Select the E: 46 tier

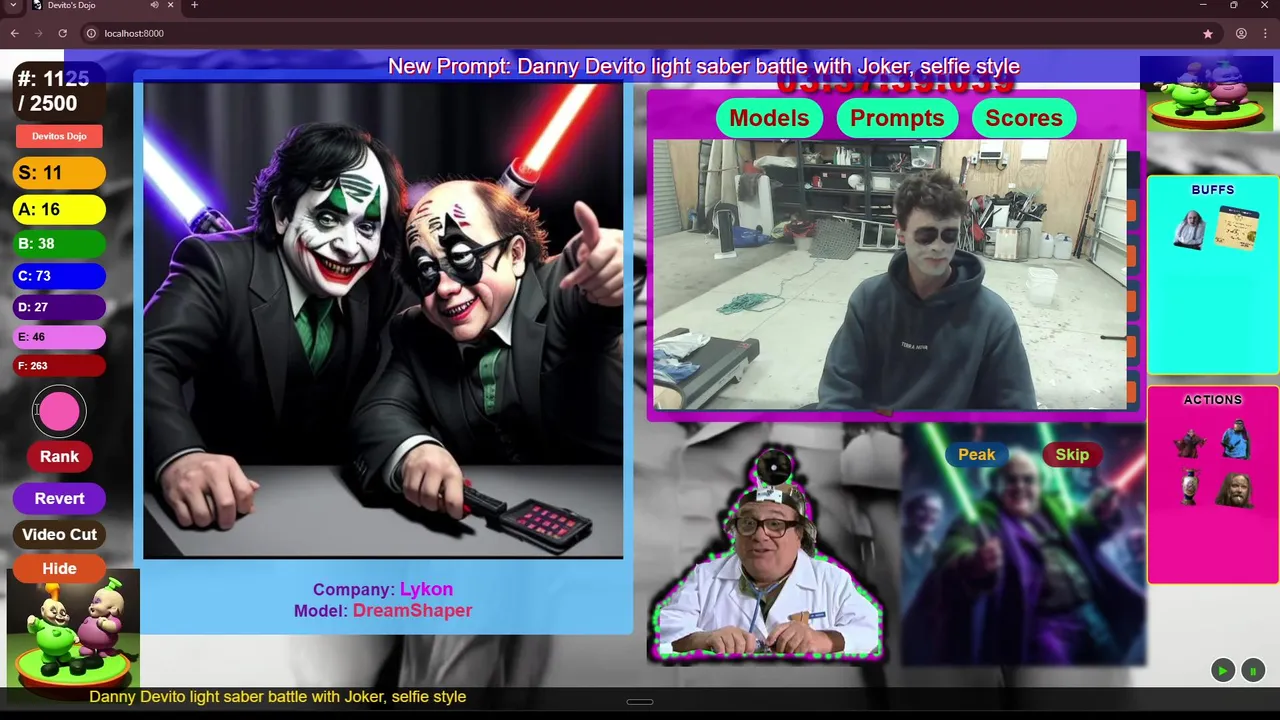pos(59,337)
